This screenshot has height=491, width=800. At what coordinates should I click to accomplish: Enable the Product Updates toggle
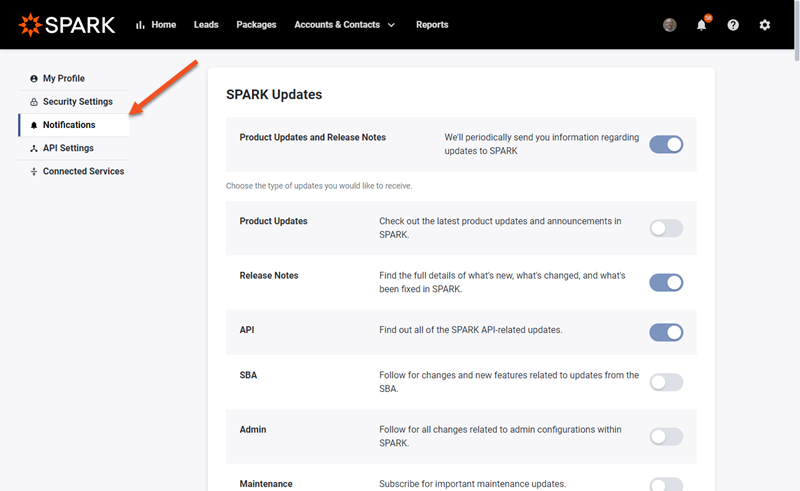[x=666, y=228]
